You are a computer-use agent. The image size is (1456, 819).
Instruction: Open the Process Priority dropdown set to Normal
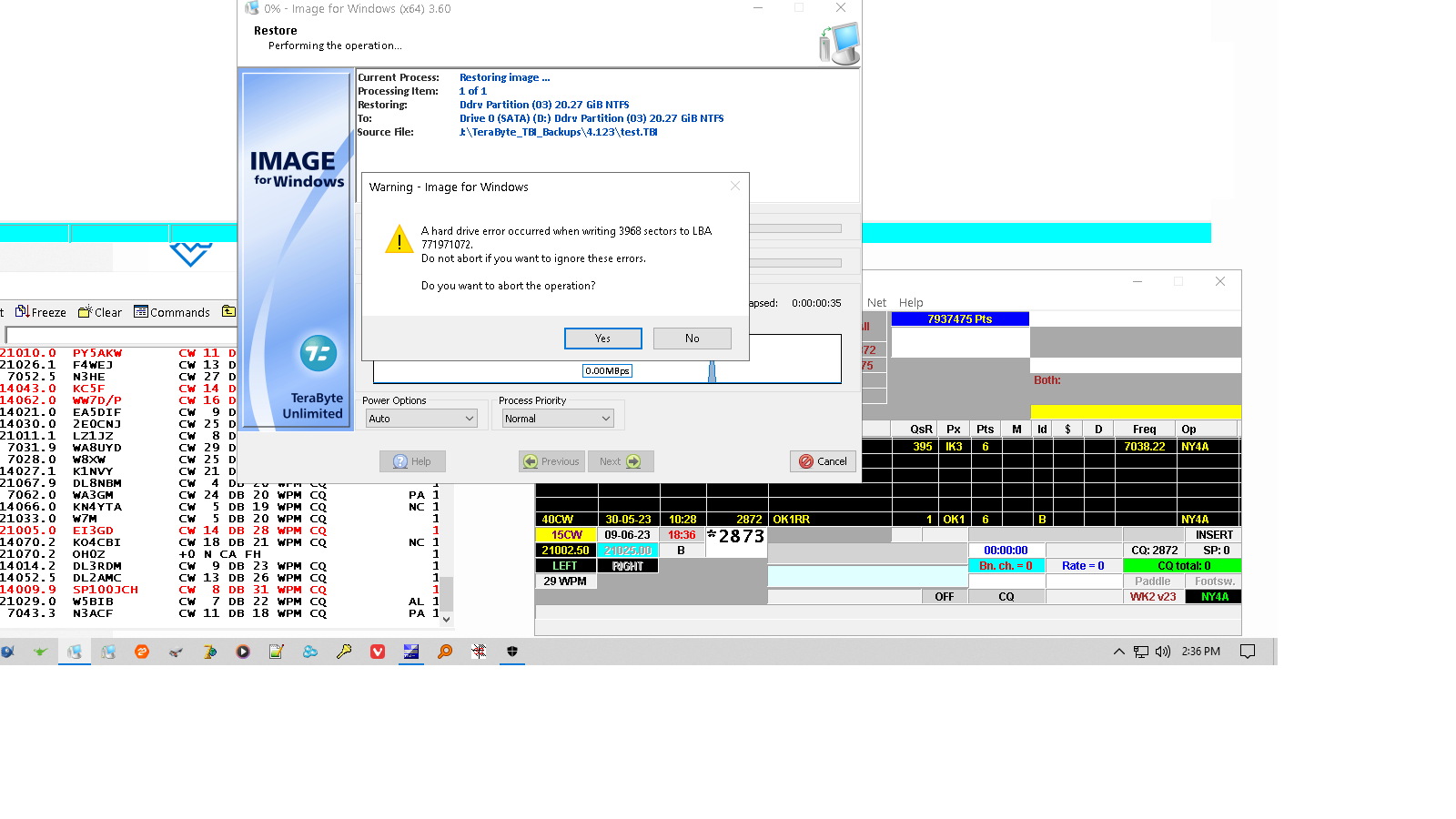click(x=558, y=419)
